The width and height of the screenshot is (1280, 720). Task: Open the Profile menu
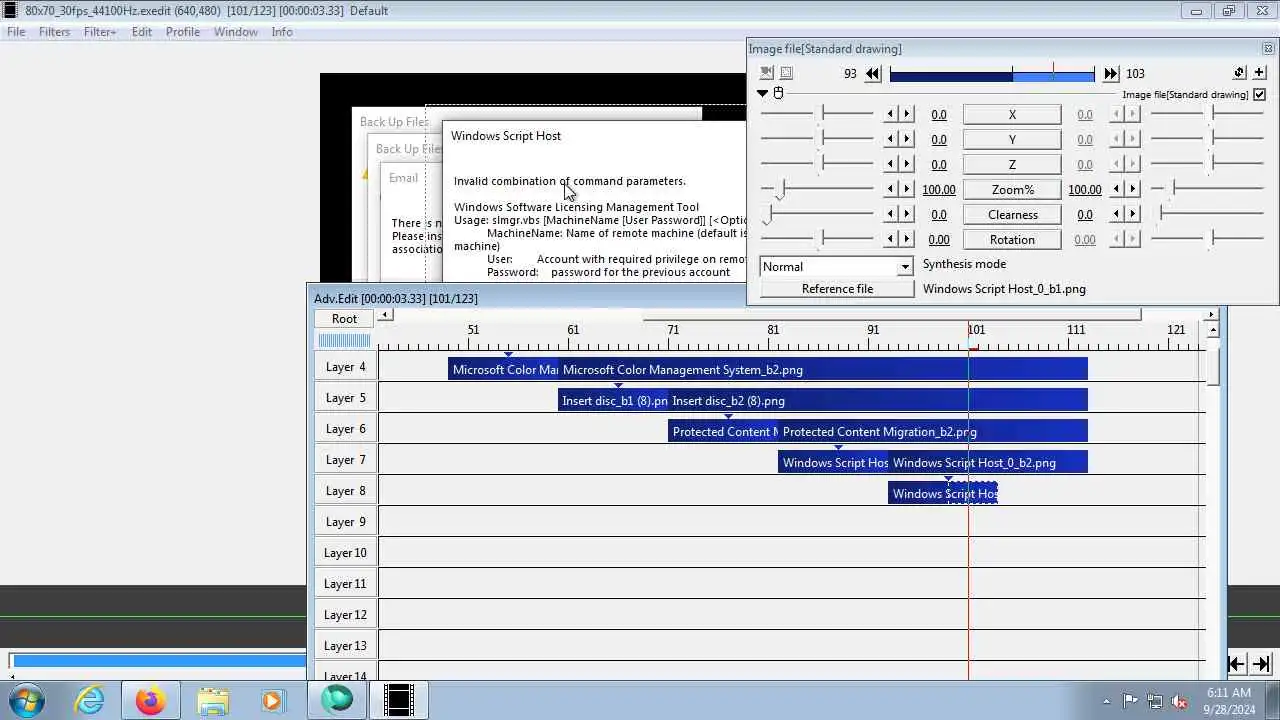pos(183,32)
